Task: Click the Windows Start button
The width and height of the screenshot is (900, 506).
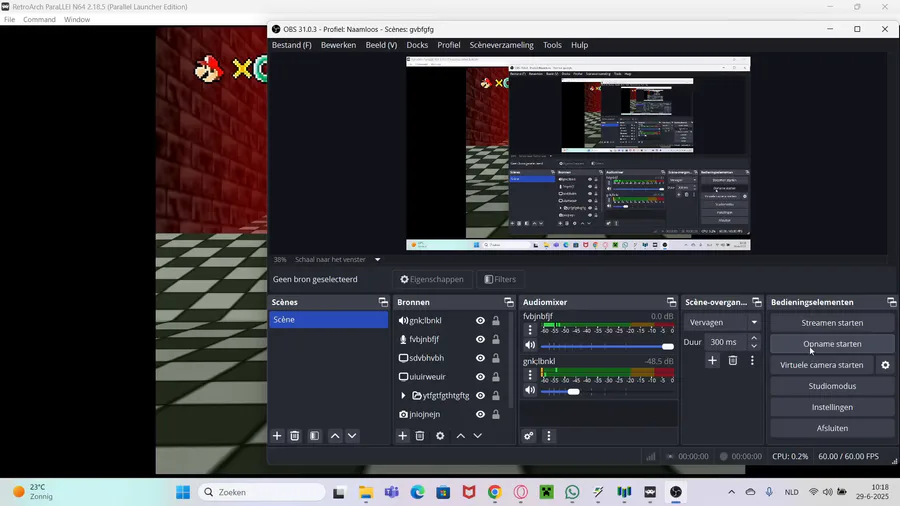Action: (183, 492)
